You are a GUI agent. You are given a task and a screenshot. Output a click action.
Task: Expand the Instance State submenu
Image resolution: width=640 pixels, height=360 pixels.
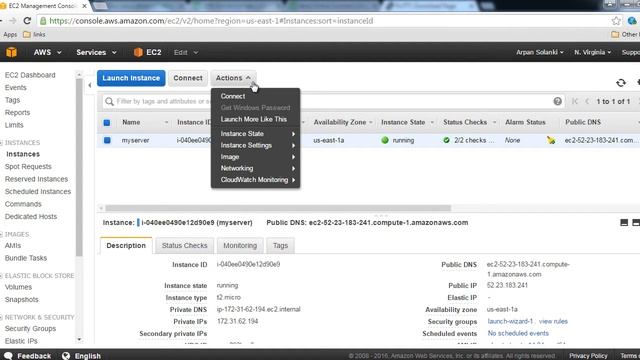(257, 134)
